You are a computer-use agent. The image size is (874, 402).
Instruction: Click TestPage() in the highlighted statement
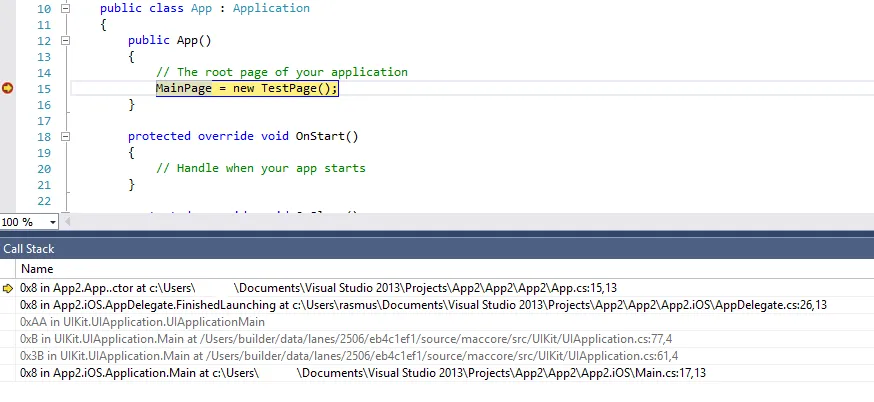pos(296,88)
